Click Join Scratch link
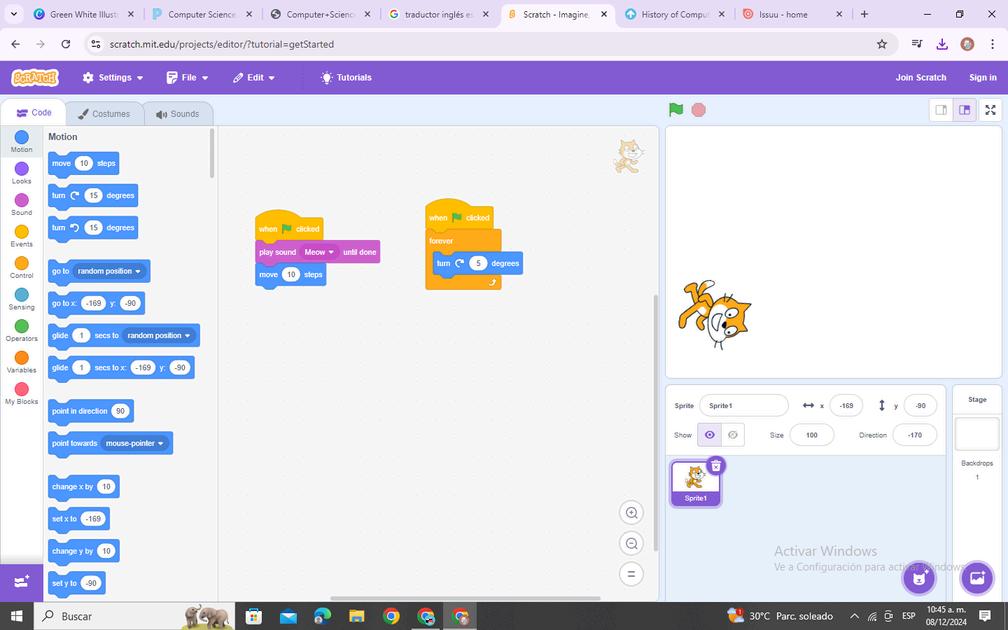This screenshot has height=630, width=1008. pos(921,77)
